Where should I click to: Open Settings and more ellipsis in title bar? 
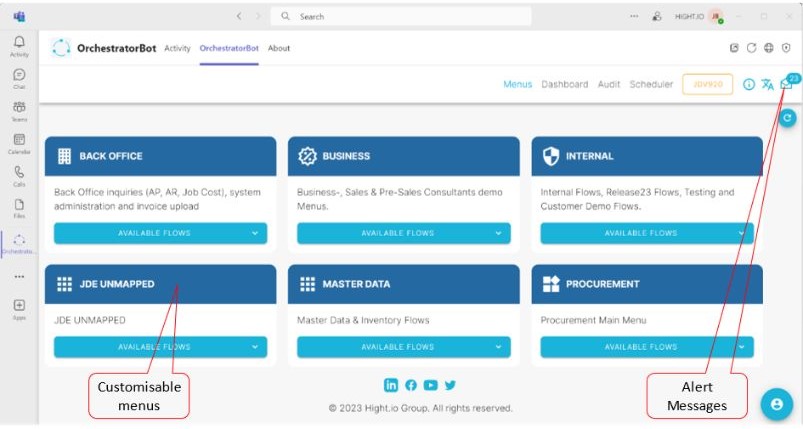click(634, 16)
